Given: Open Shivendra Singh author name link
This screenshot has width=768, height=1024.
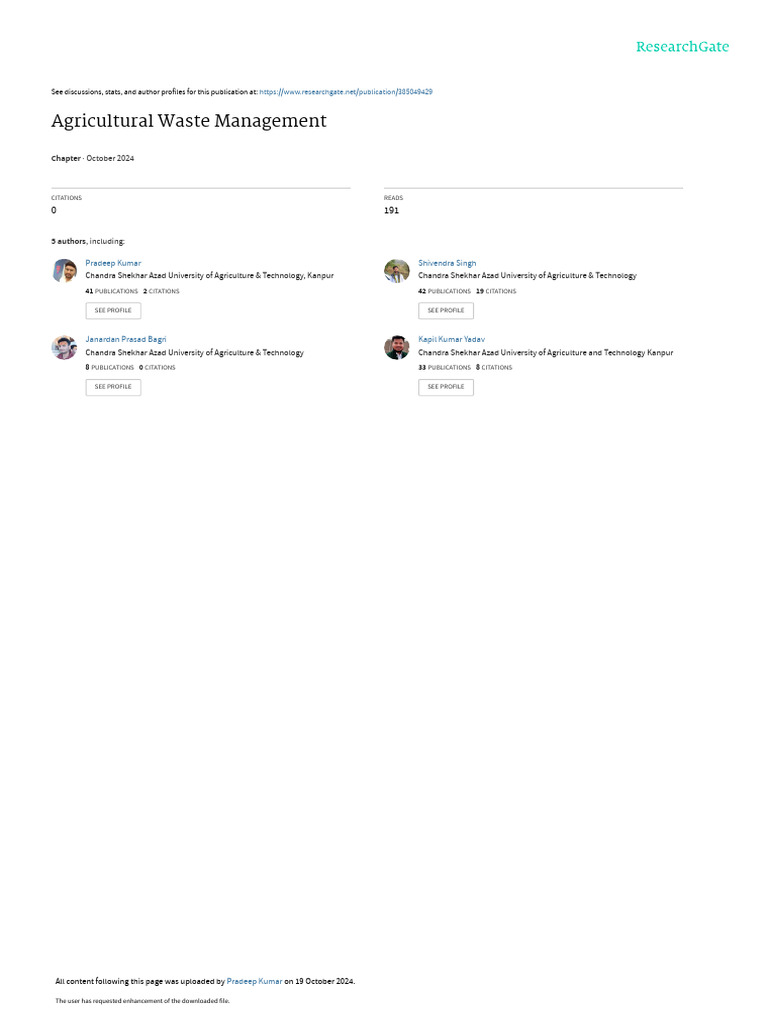Looking at the screenshot, I should coord(447,263).
